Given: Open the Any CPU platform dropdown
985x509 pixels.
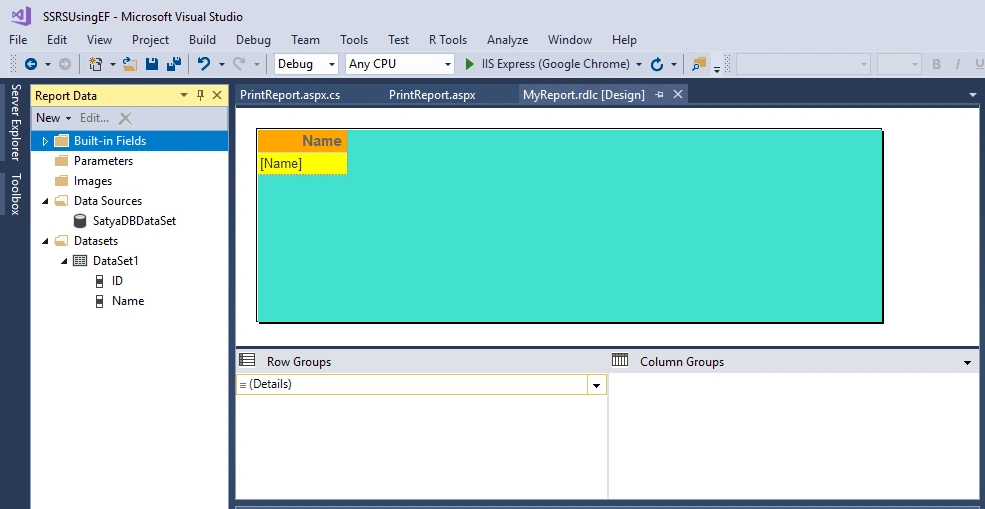Looking at the screenshot, I should point(400,64).
